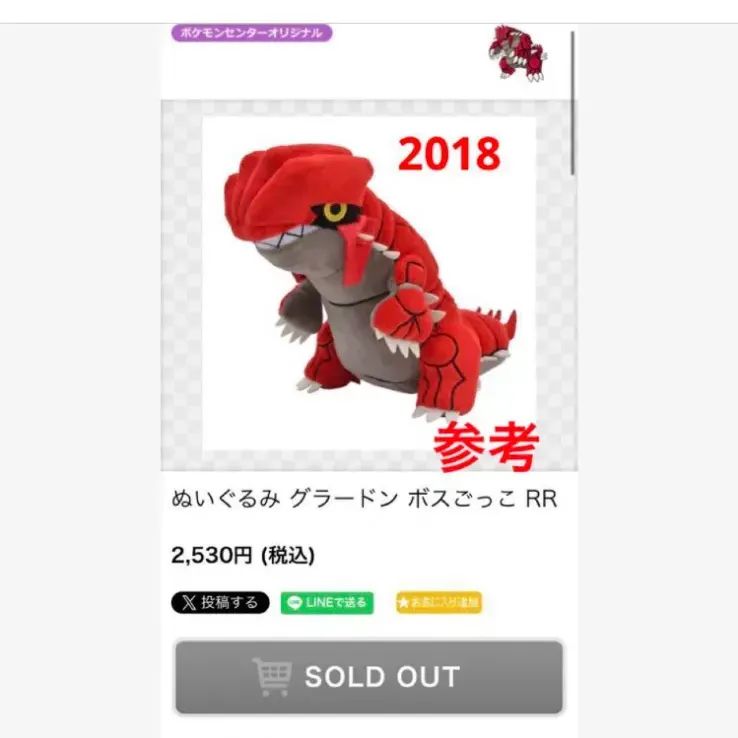The image size is (738, 738).
Task: Open the small Groudon artwork thumbnail
Action: tap(517, 53)
